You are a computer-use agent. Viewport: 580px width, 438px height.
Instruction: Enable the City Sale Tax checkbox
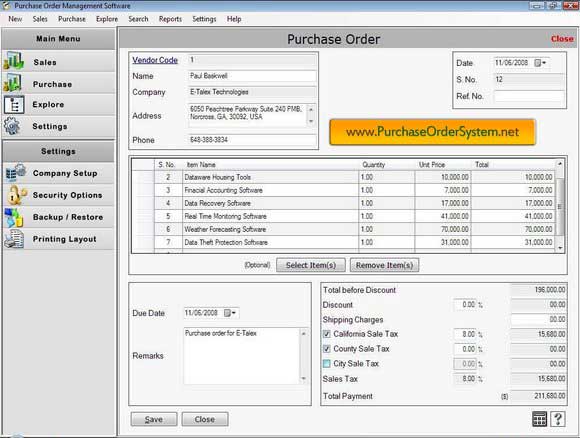[x=327, y=364]
